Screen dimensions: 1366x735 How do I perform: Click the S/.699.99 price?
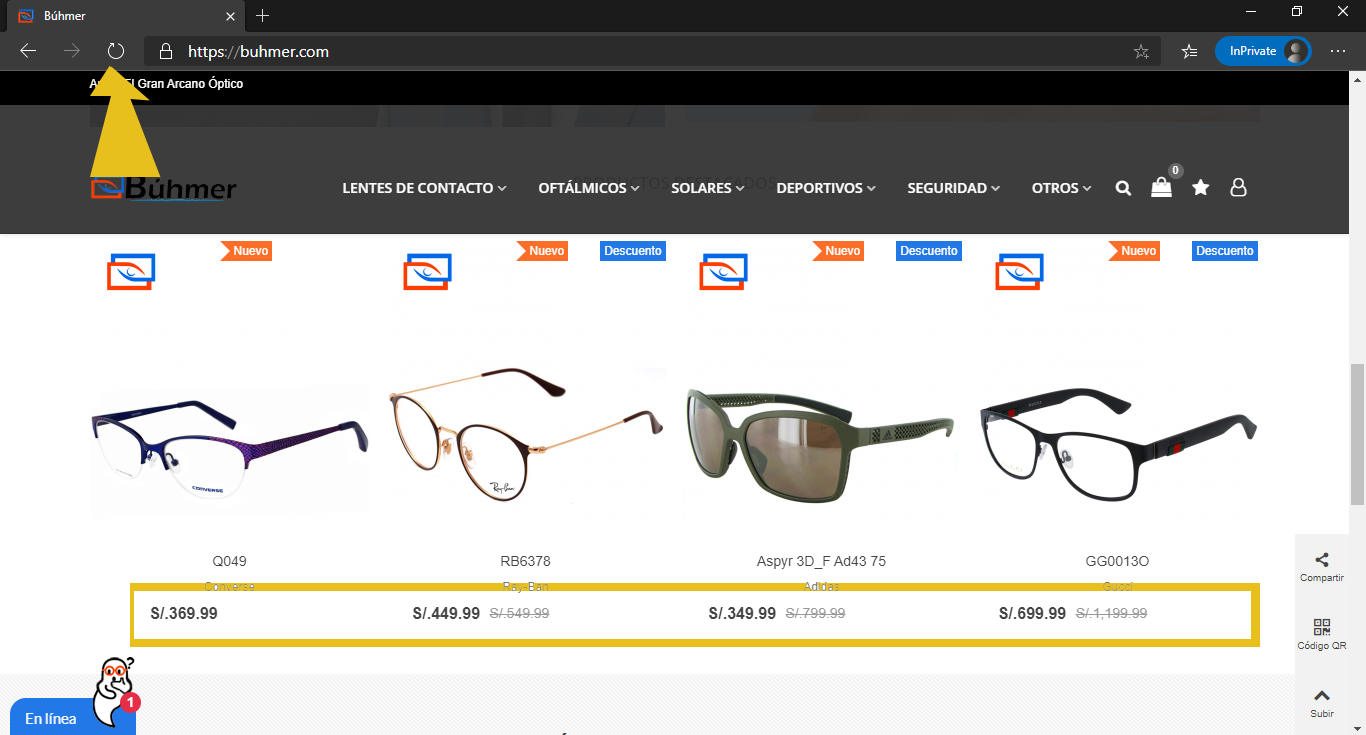(1032, 613)
